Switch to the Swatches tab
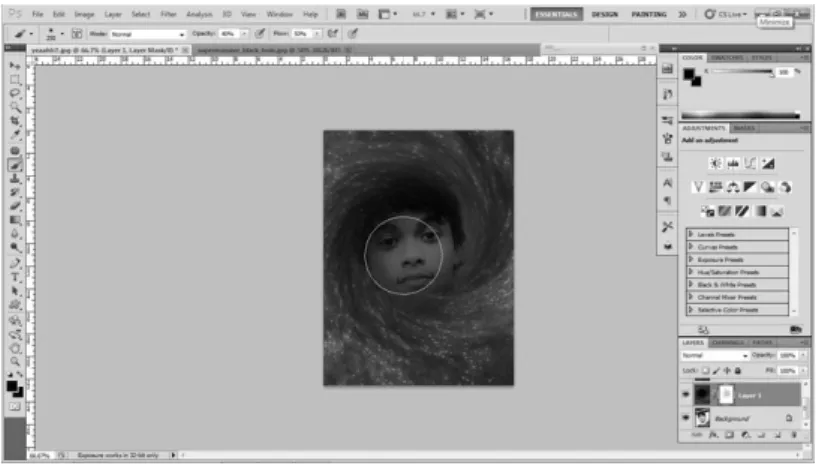 click(x=727, y=57)
